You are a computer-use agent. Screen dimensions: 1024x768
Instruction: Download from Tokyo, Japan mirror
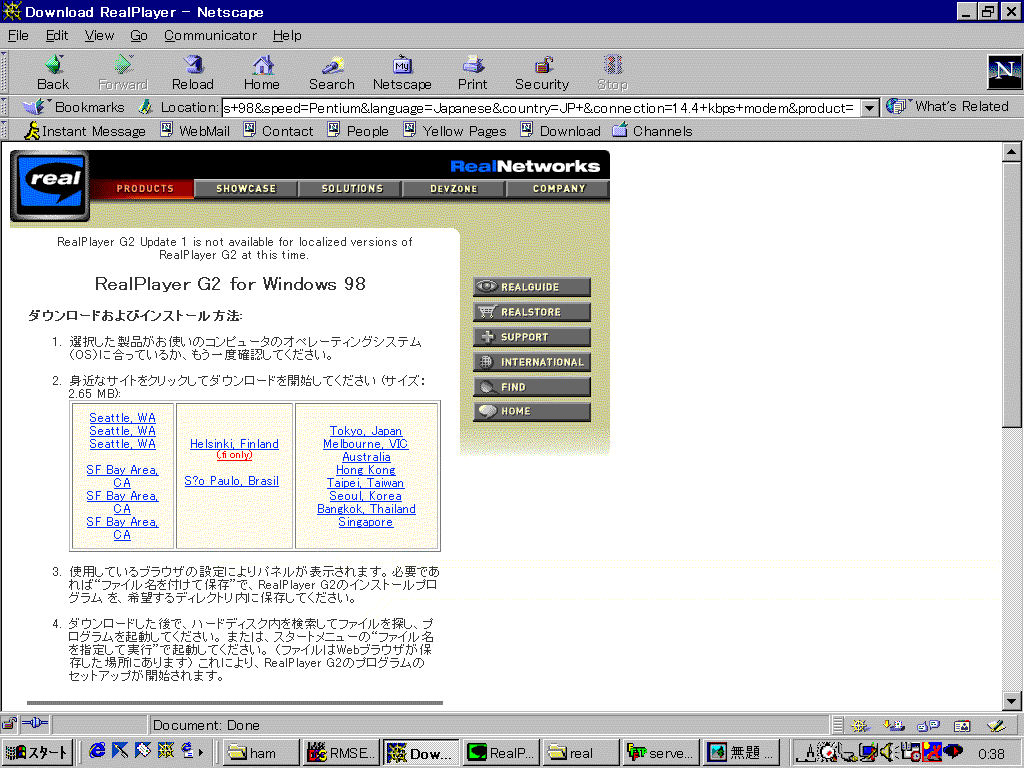coord(366,431)
